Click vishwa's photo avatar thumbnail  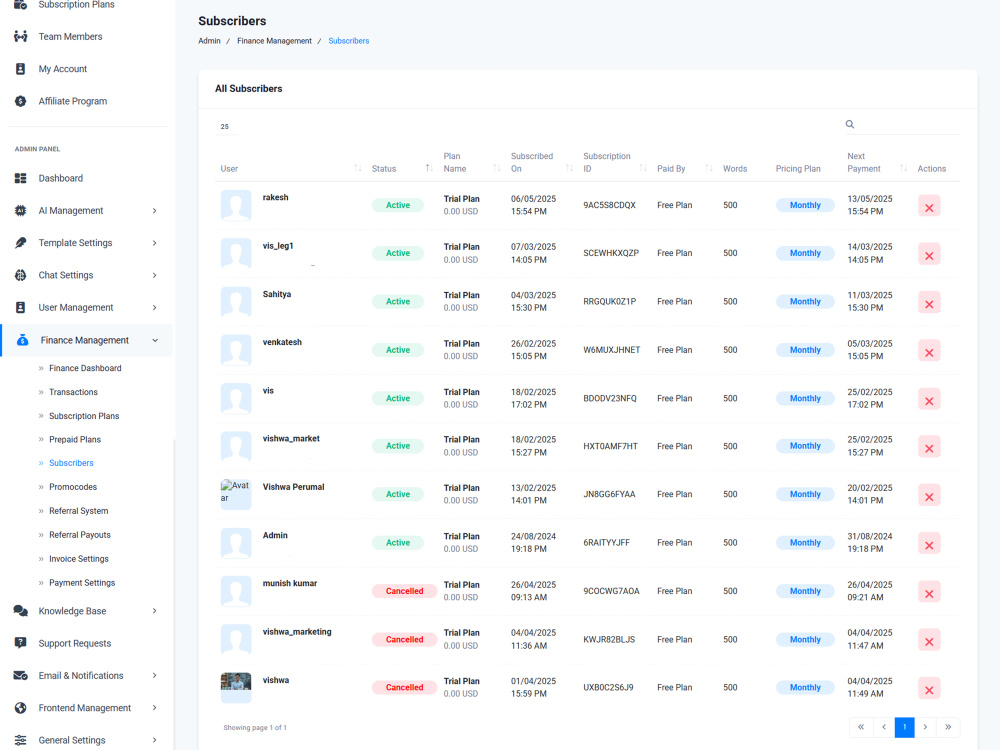click(236, 688)
